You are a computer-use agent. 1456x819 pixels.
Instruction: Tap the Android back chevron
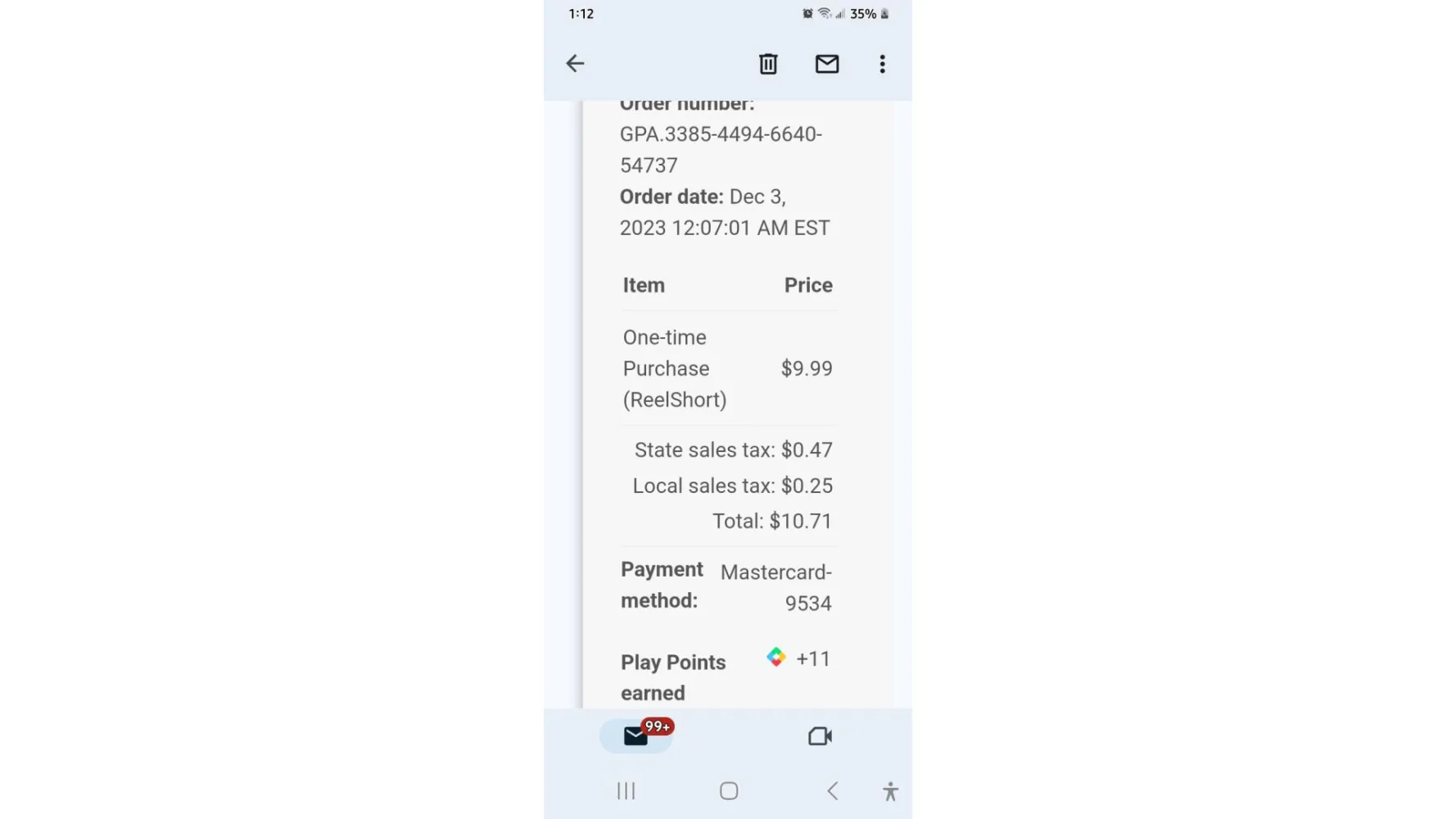832,791
